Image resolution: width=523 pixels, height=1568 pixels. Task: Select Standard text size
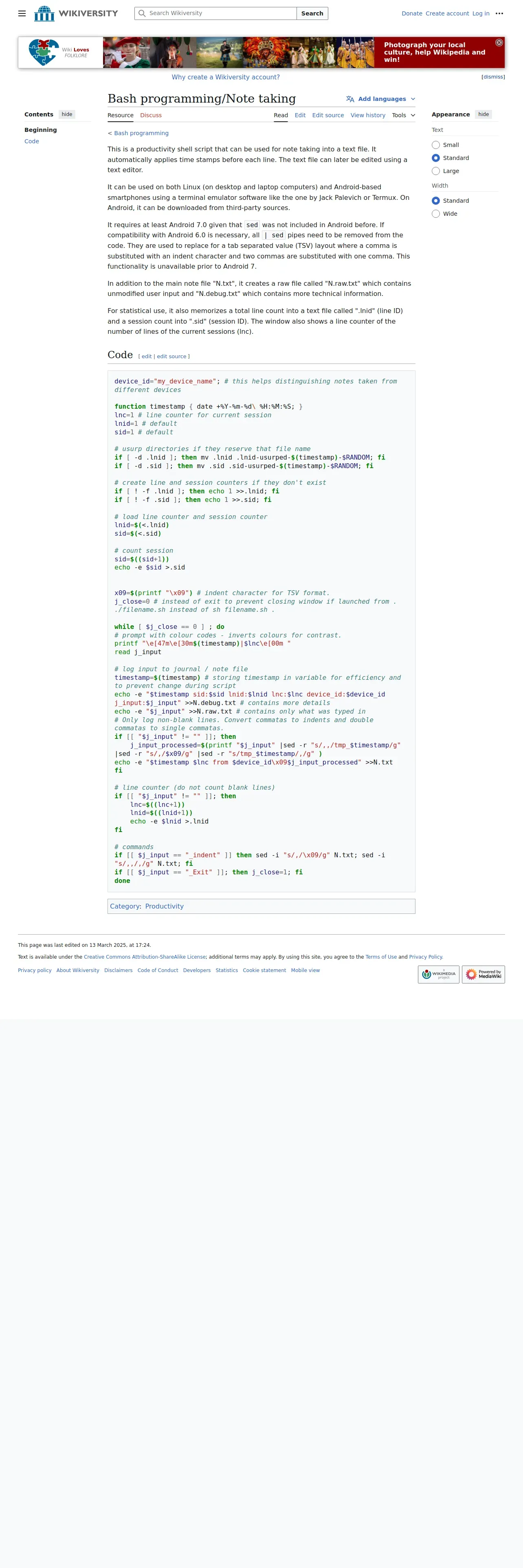[436, 158]
